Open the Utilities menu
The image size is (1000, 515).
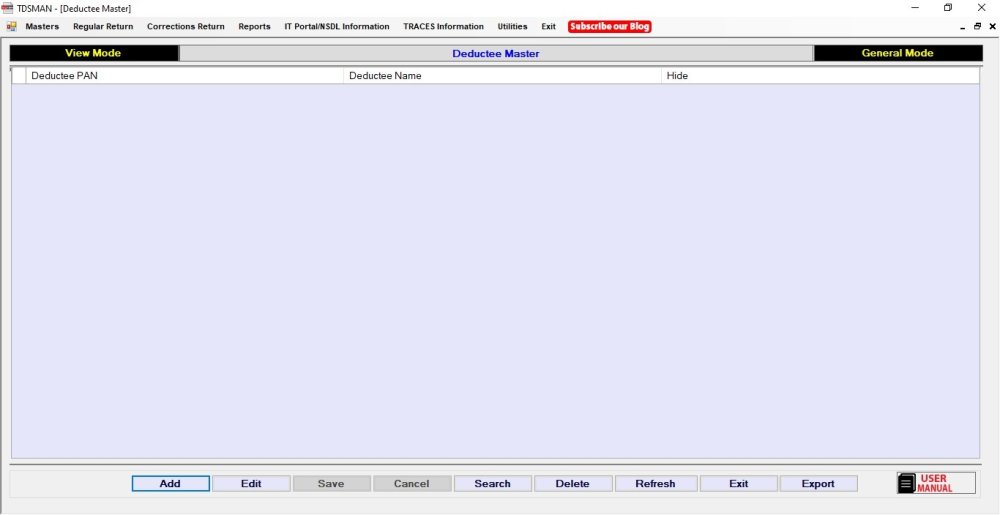[512, 27]
